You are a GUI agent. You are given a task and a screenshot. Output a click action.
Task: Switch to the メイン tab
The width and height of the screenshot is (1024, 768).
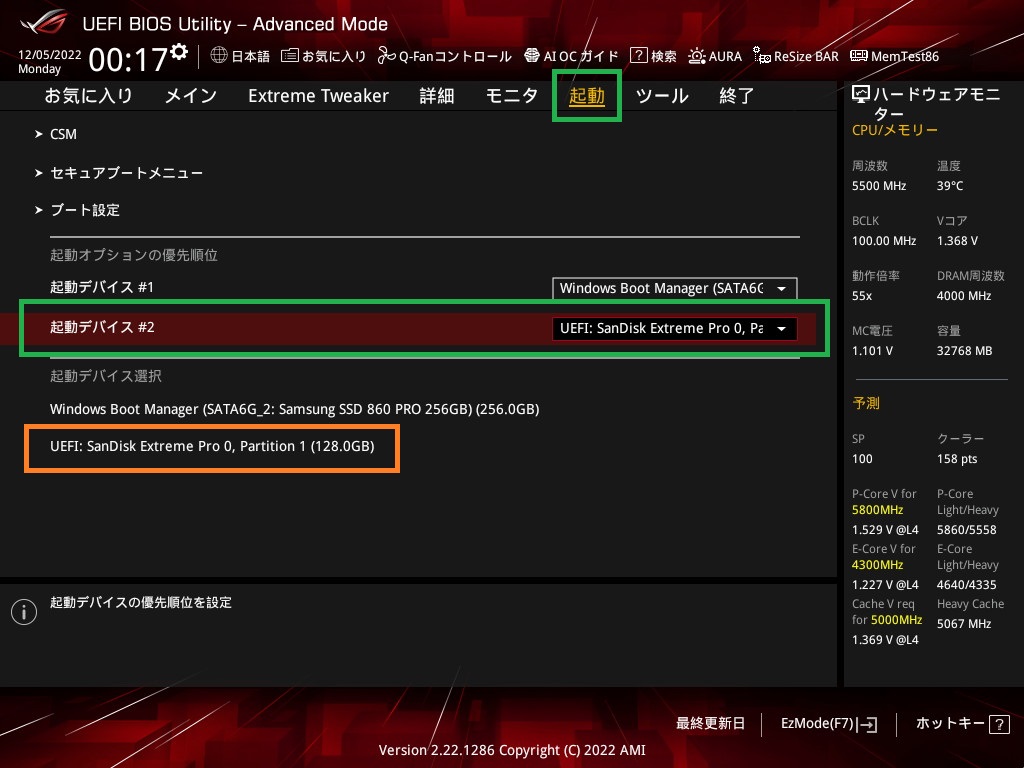click(x=191, y=96)
